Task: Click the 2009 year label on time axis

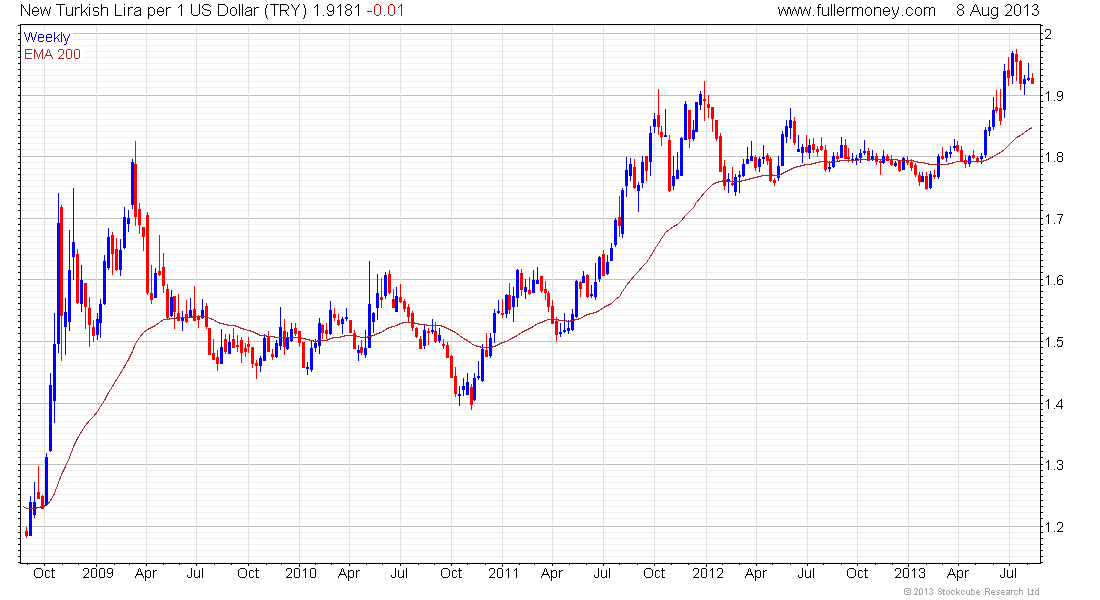Action: [x=98, y=573]
